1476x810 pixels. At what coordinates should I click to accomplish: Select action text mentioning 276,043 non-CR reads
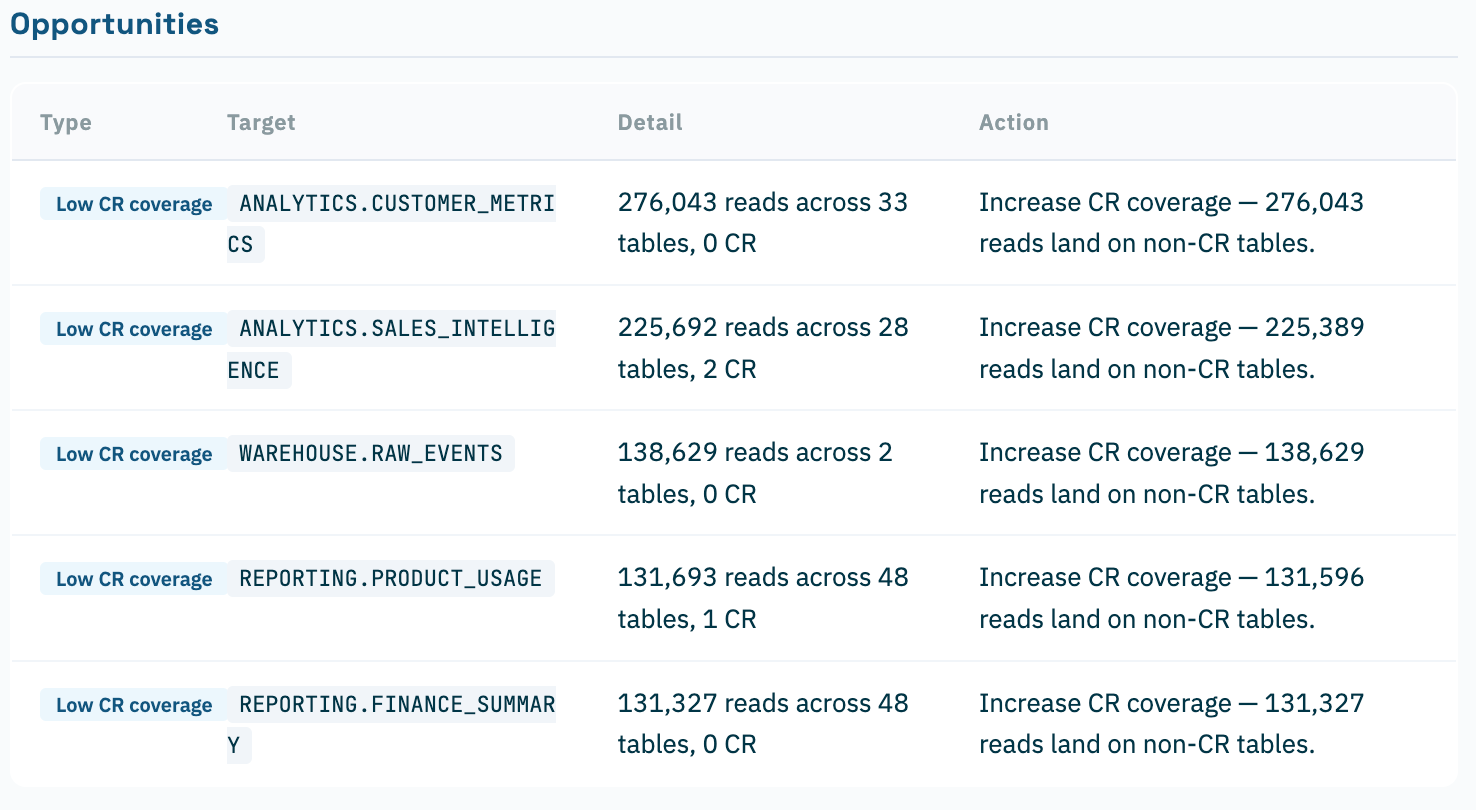(x=1171, y=223)
